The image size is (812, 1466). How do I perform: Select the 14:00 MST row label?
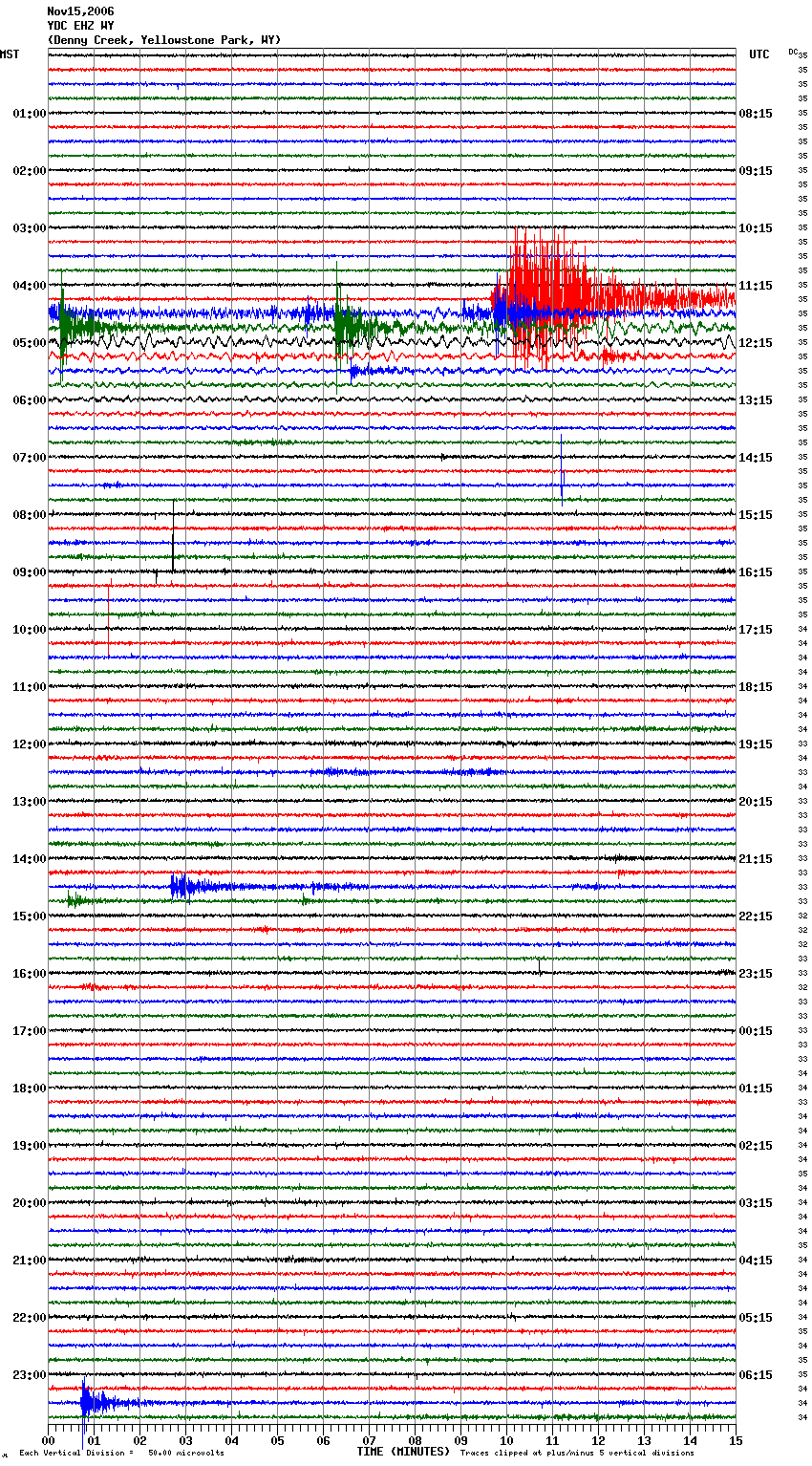click(x=30, y=859)
